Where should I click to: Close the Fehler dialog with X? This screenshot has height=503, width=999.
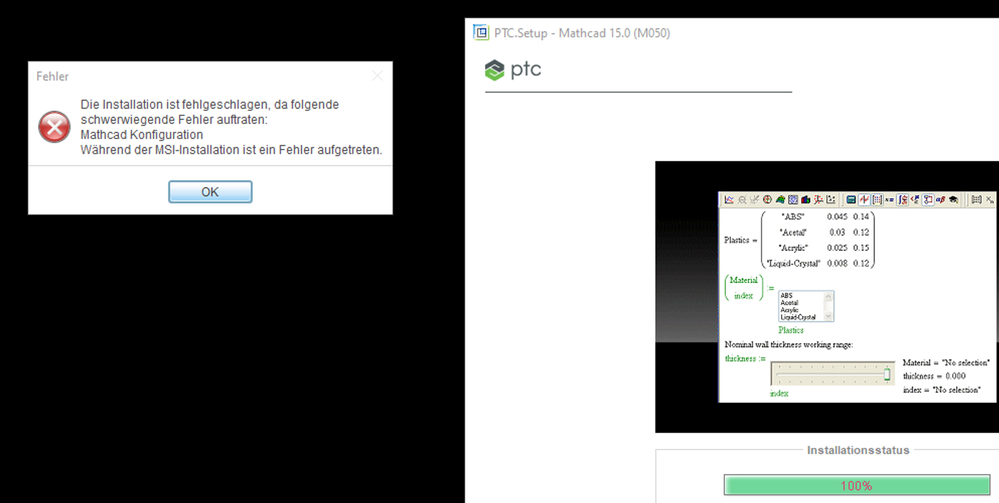click(x=377, y=76)
